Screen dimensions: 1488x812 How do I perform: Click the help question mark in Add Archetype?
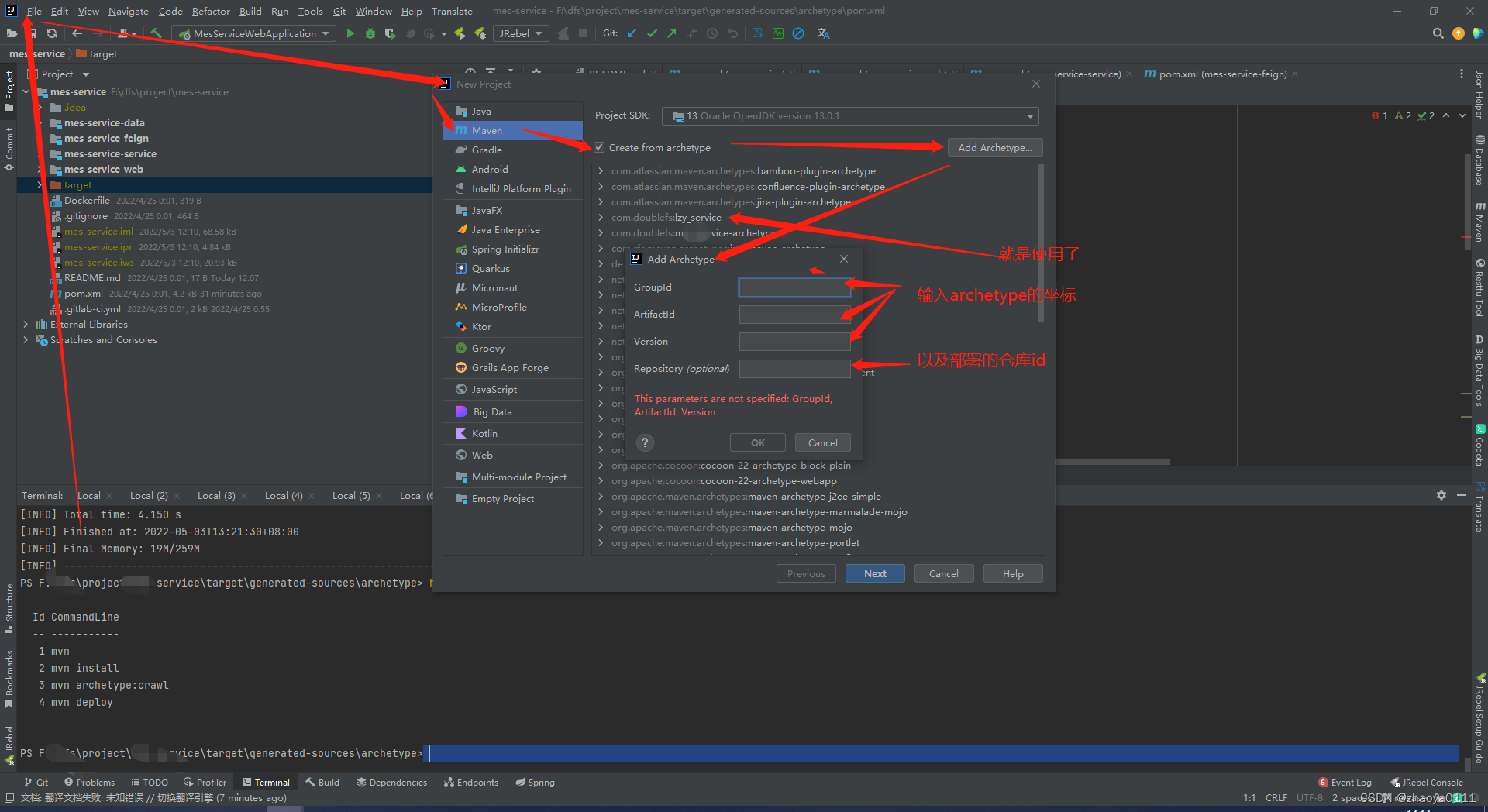(645, 442)
